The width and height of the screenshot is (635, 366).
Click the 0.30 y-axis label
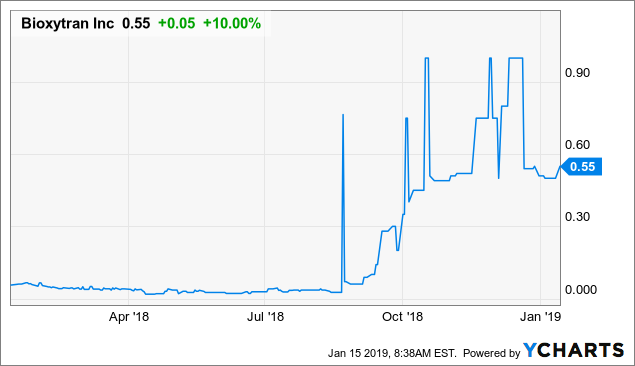(x=577, y=217)
